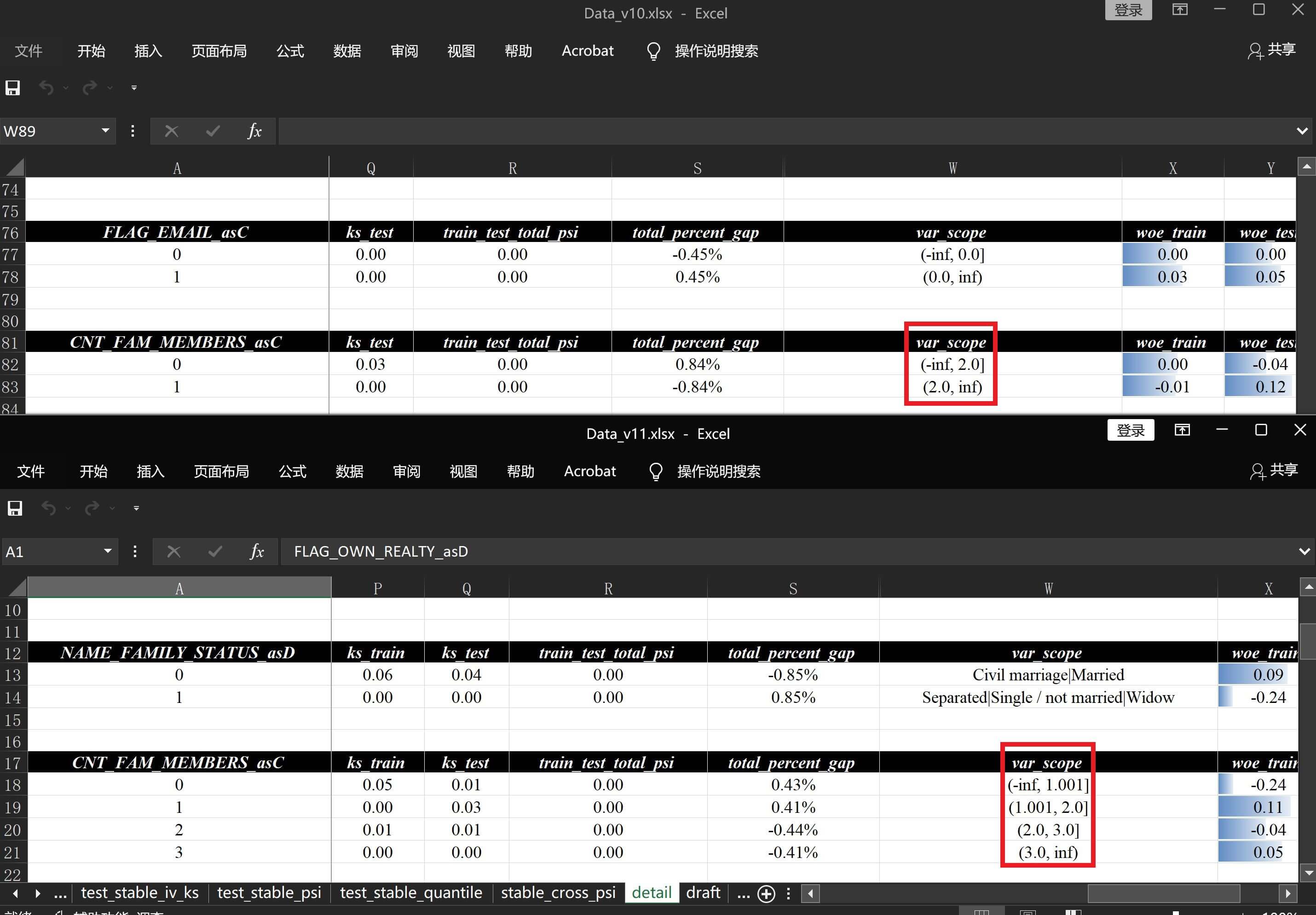Click Undo arrow in Data_v10 window
The image size is (1316, 915).
point(46,88)
